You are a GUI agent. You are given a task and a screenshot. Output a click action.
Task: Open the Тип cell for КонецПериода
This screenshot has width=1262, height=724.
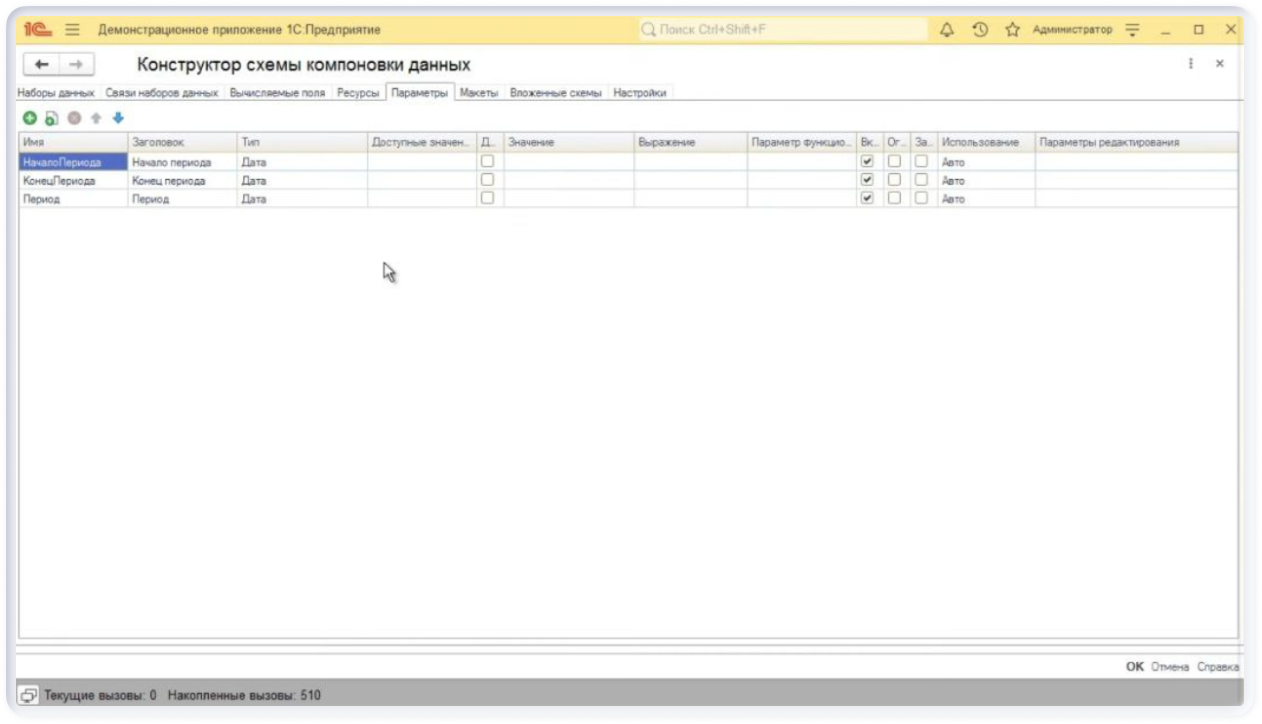point(301,181)
